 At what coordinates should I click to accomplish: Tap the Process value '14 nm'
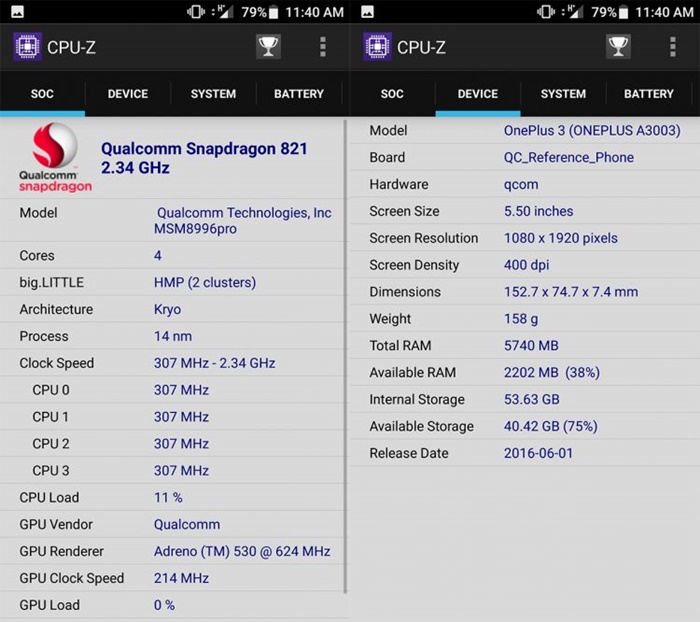[173, 336]
